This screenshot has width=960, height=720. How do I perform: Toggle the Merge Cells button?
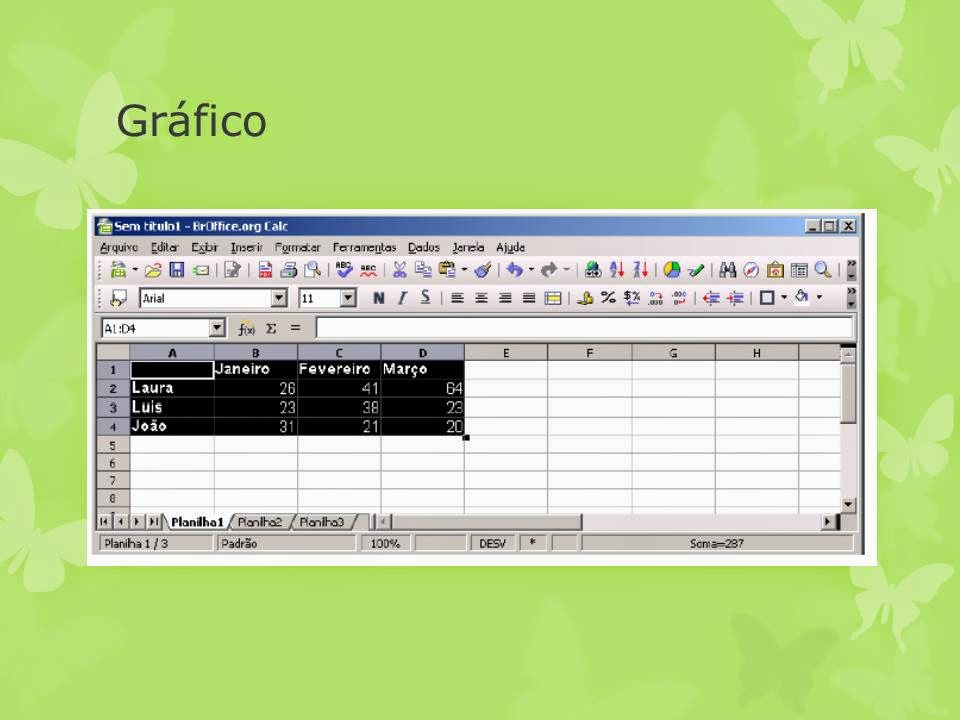(x=553, y=298)
